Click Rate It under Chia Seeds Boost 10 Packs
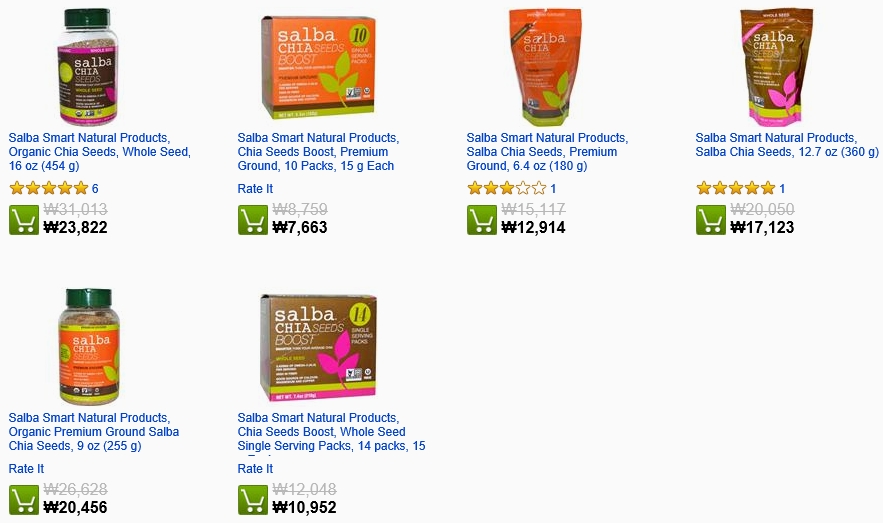The width and height of the screenshot is (883, 523). click(255, 189)
